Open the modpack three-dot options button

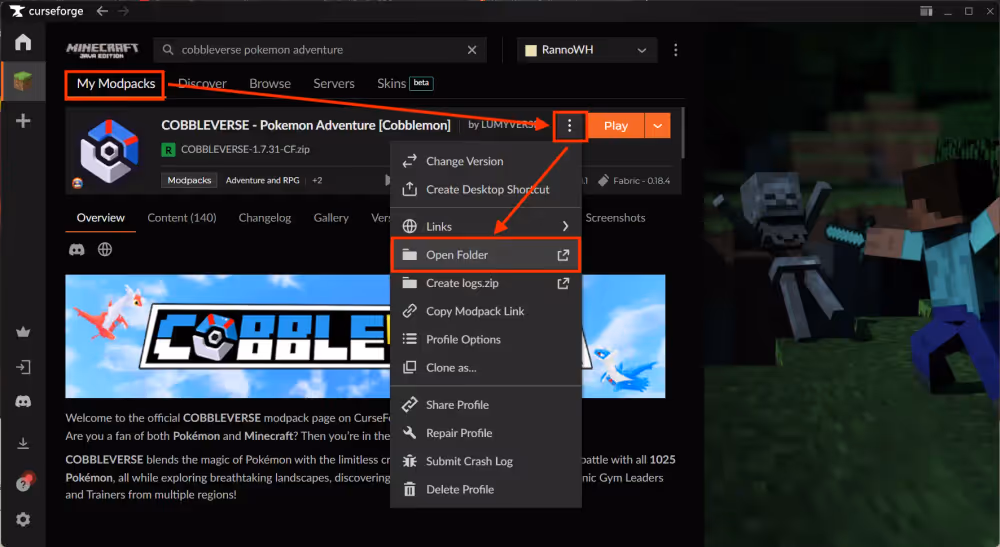point(570,126)
